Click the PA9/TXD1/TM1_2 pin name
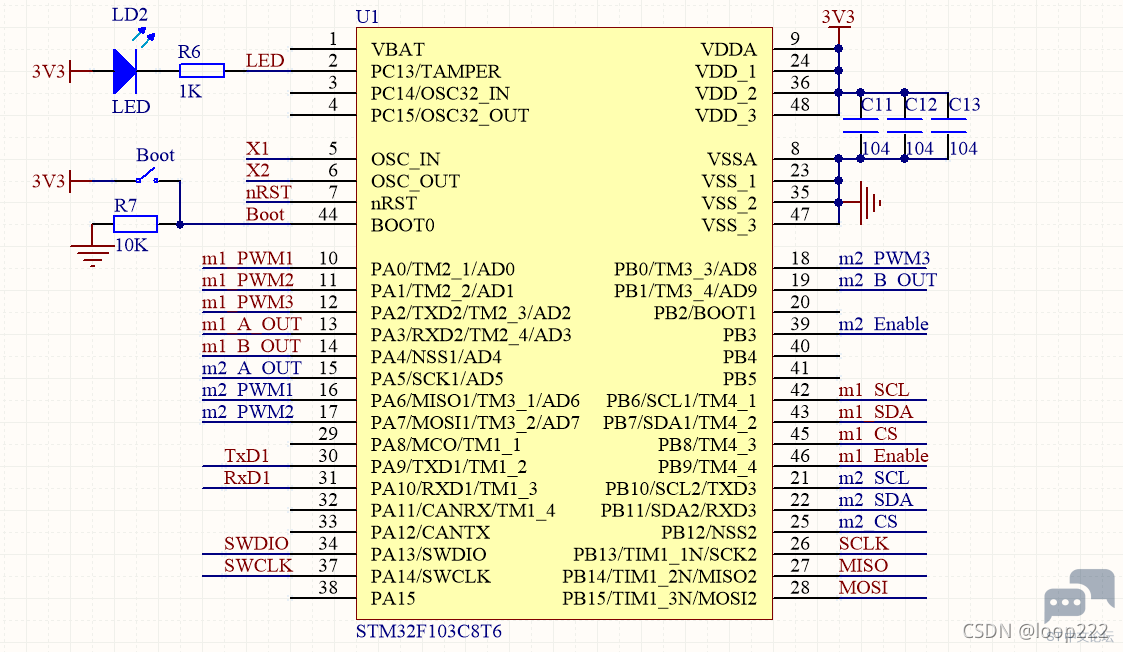This screenshot has width=1123, height=652. (x=448, y=466)
